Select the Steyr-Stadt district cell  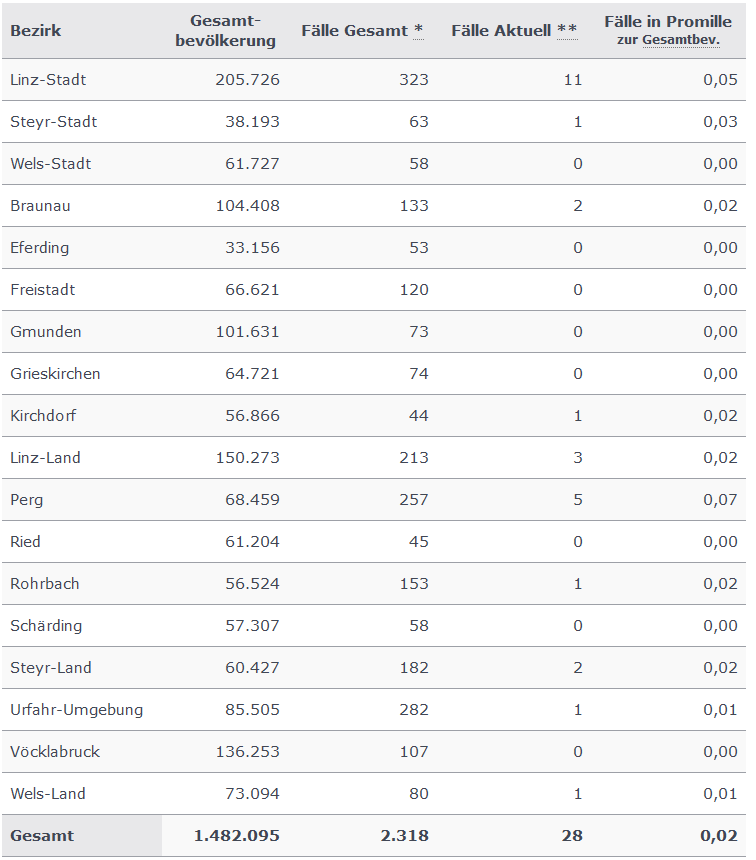point(54,122)
